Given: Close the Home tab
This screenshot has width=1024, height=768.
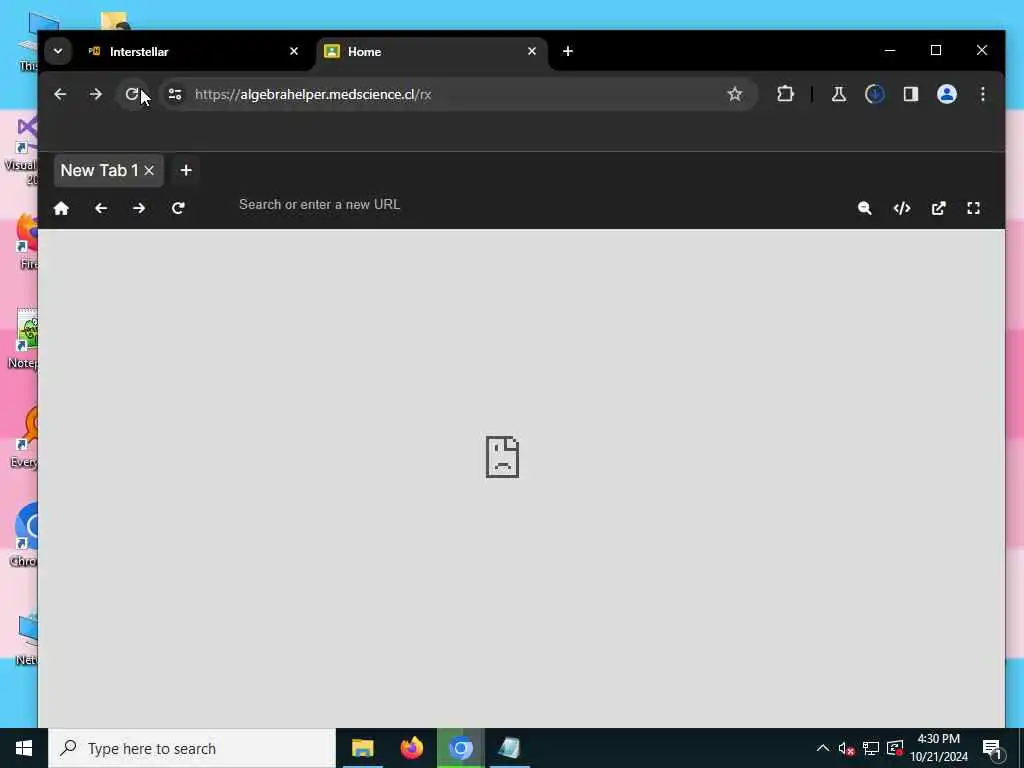Looking at the screenshot, I should pos(532,51).
